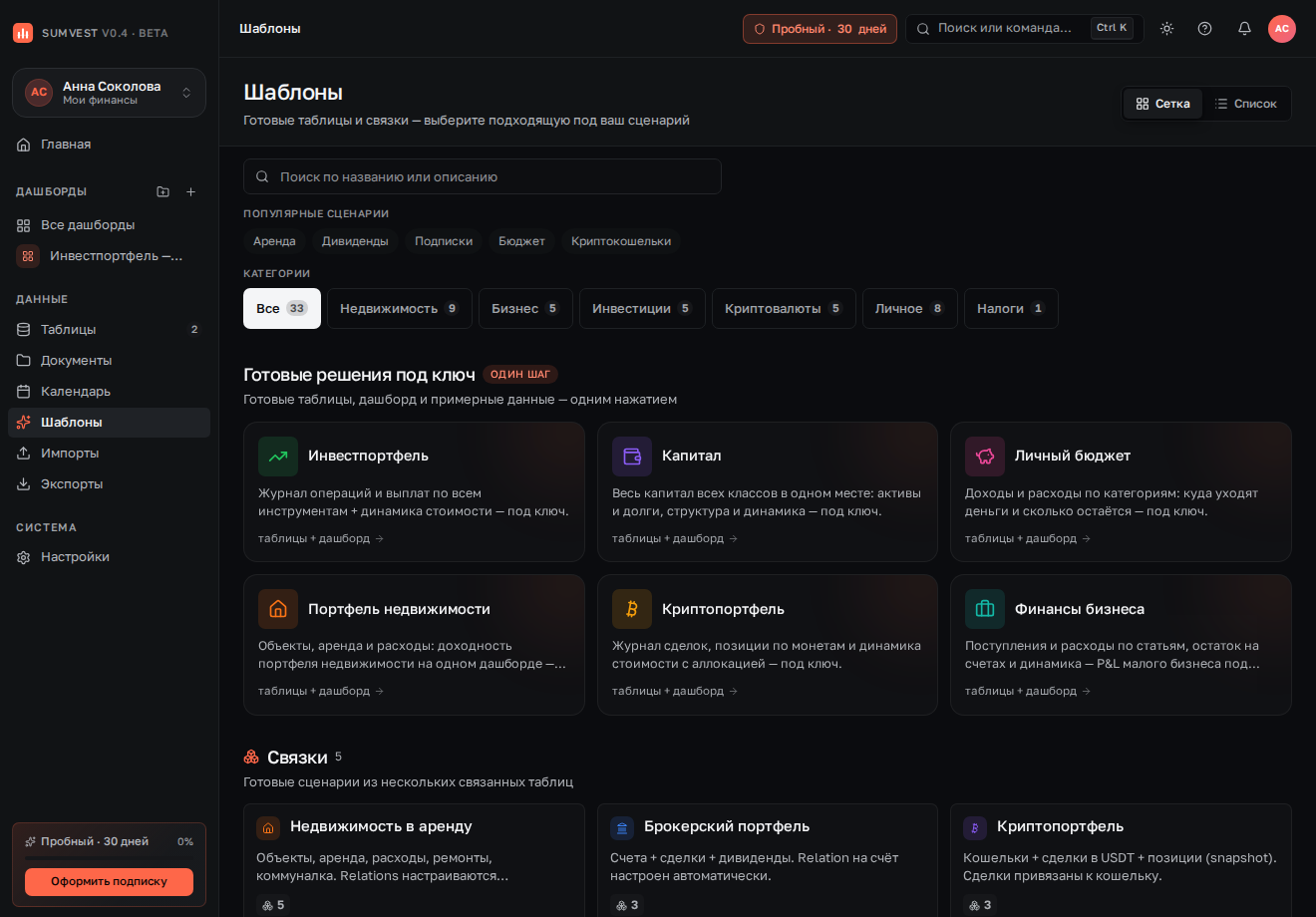Open the global search or command field
The height and width of the screenshot is (917, 1316).
(x=1024, y=29)
